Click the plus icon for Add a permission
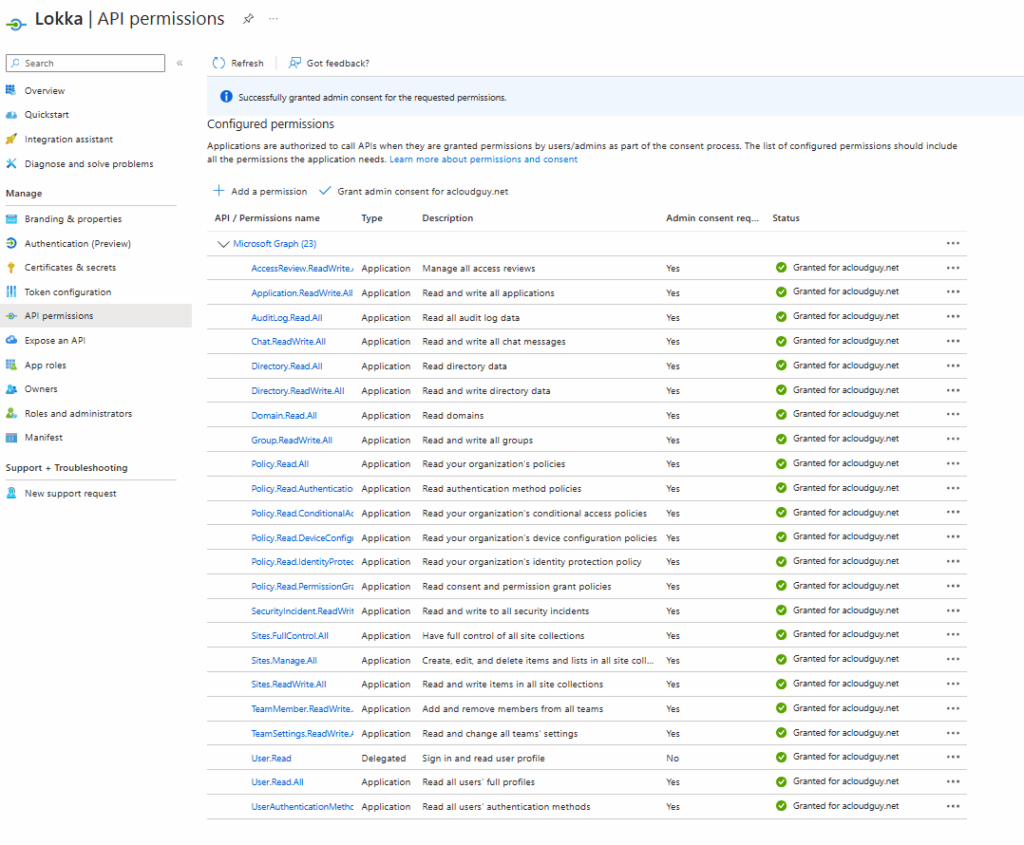 tap(219, 191)
